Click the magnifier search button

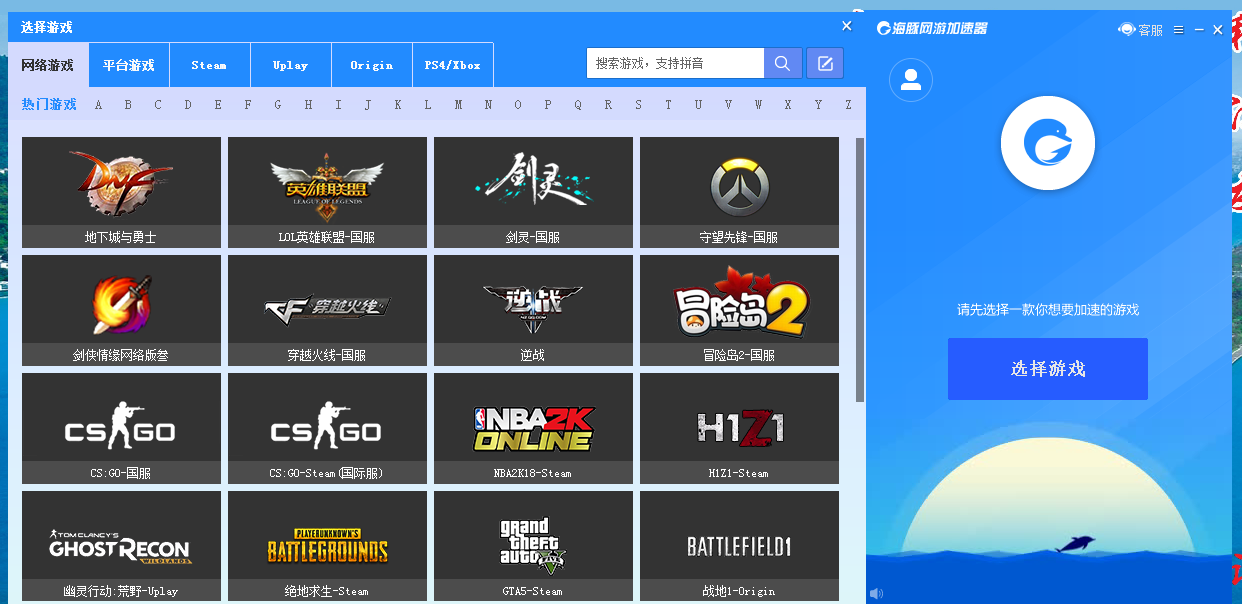click(x=783, y=63)
